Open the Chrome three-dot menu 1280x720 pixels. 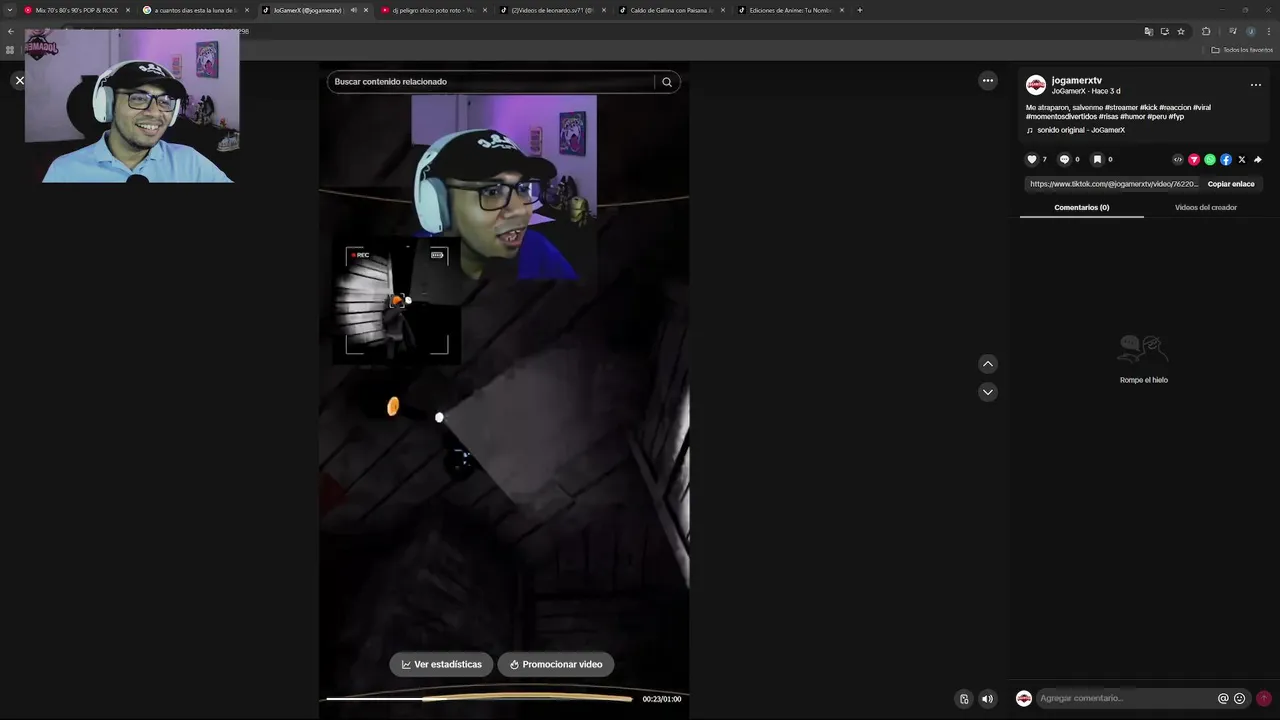click(1269, 31)
